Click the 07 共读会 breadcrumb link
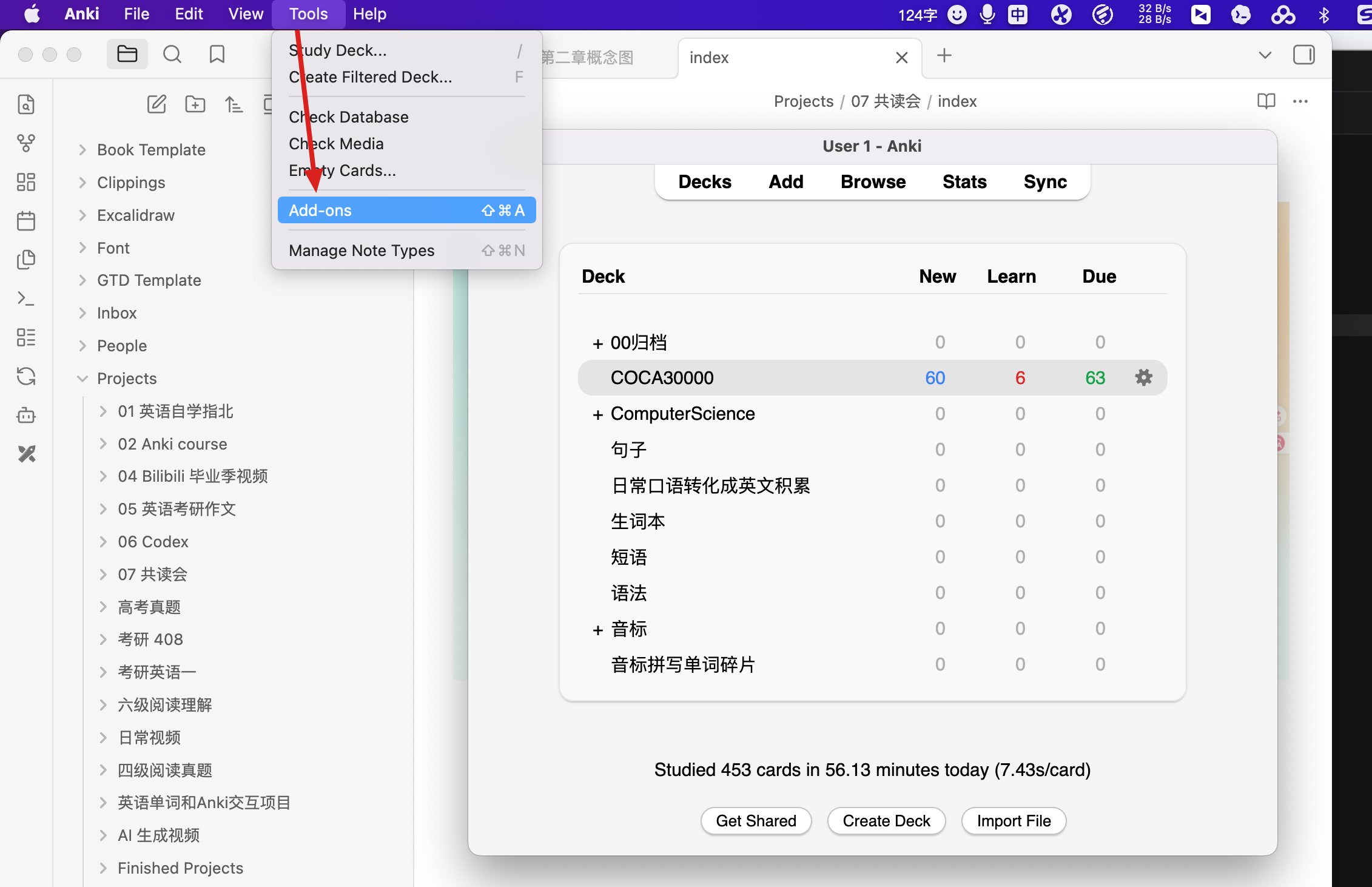The height and width of the screenshot is (887, 1372). tap(886, 101)
